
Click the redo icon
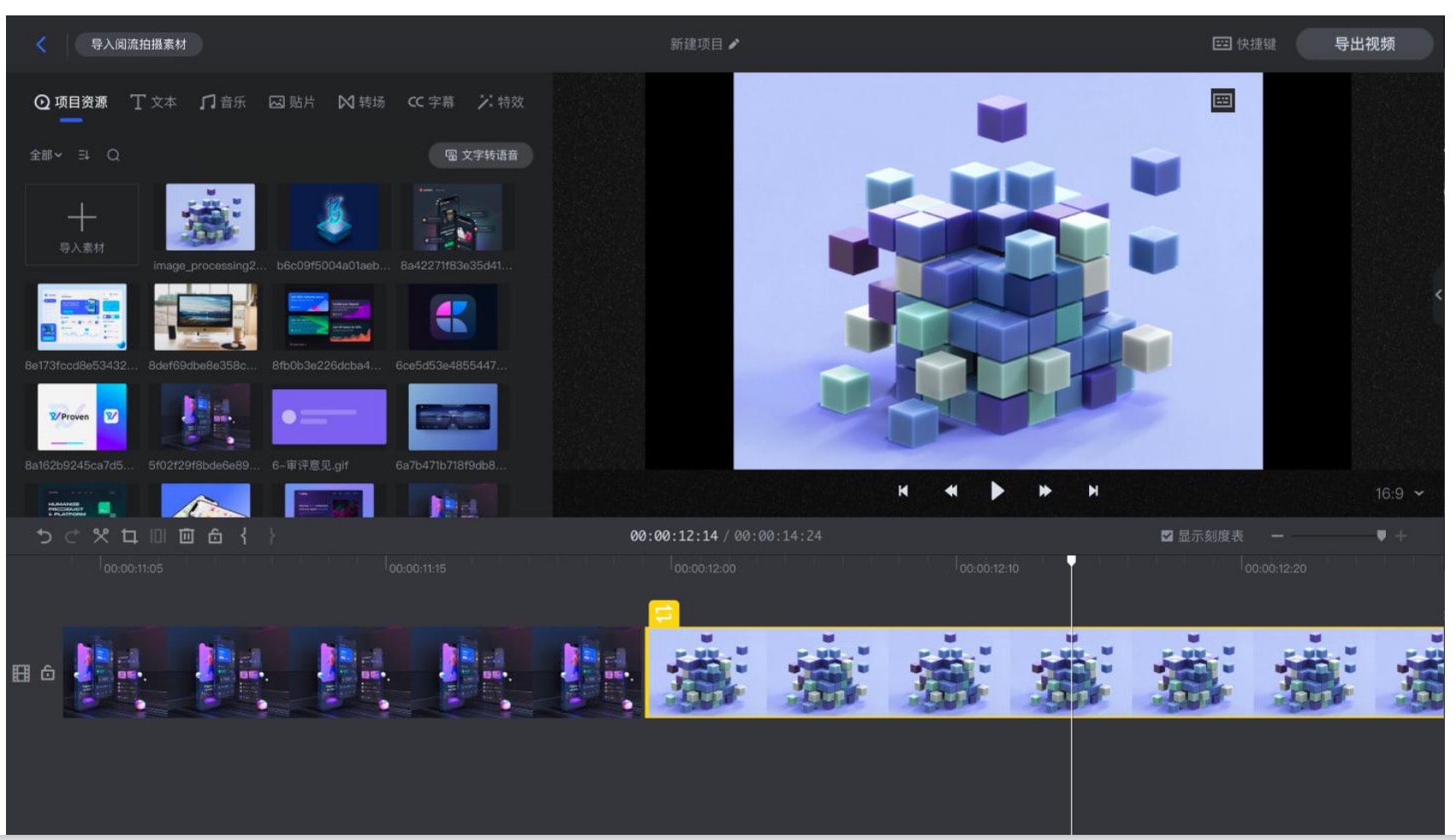coord(72,536)
